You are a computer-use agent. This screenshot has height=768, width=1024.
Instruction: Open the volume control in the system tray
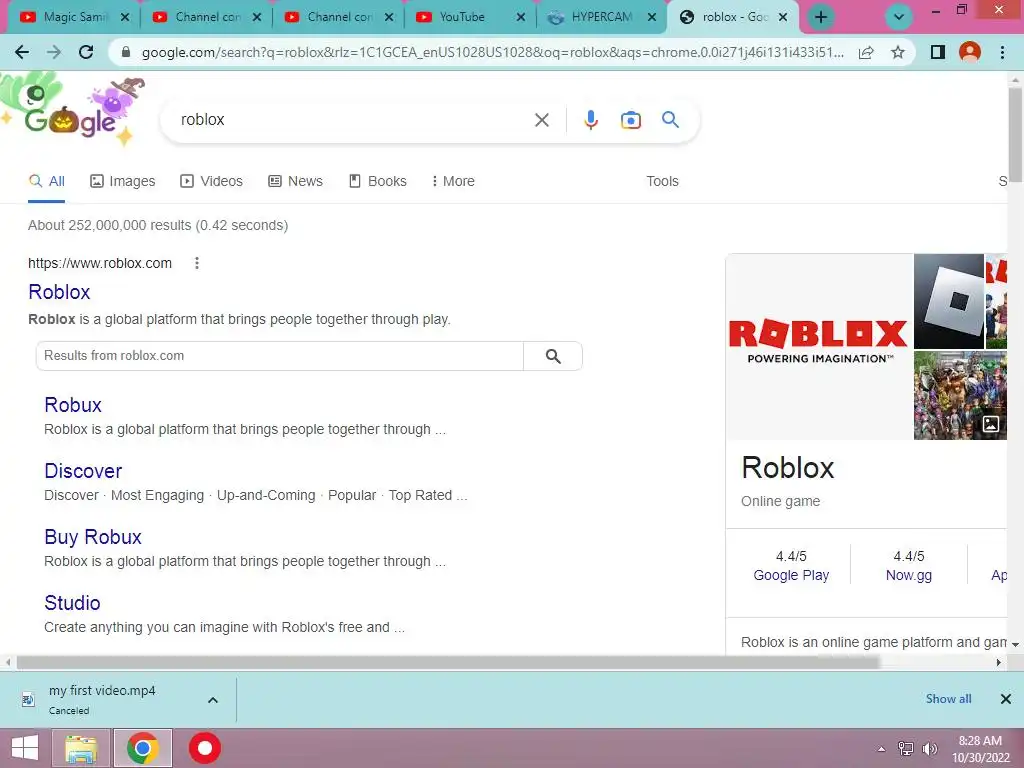click(x=929, y=749)
